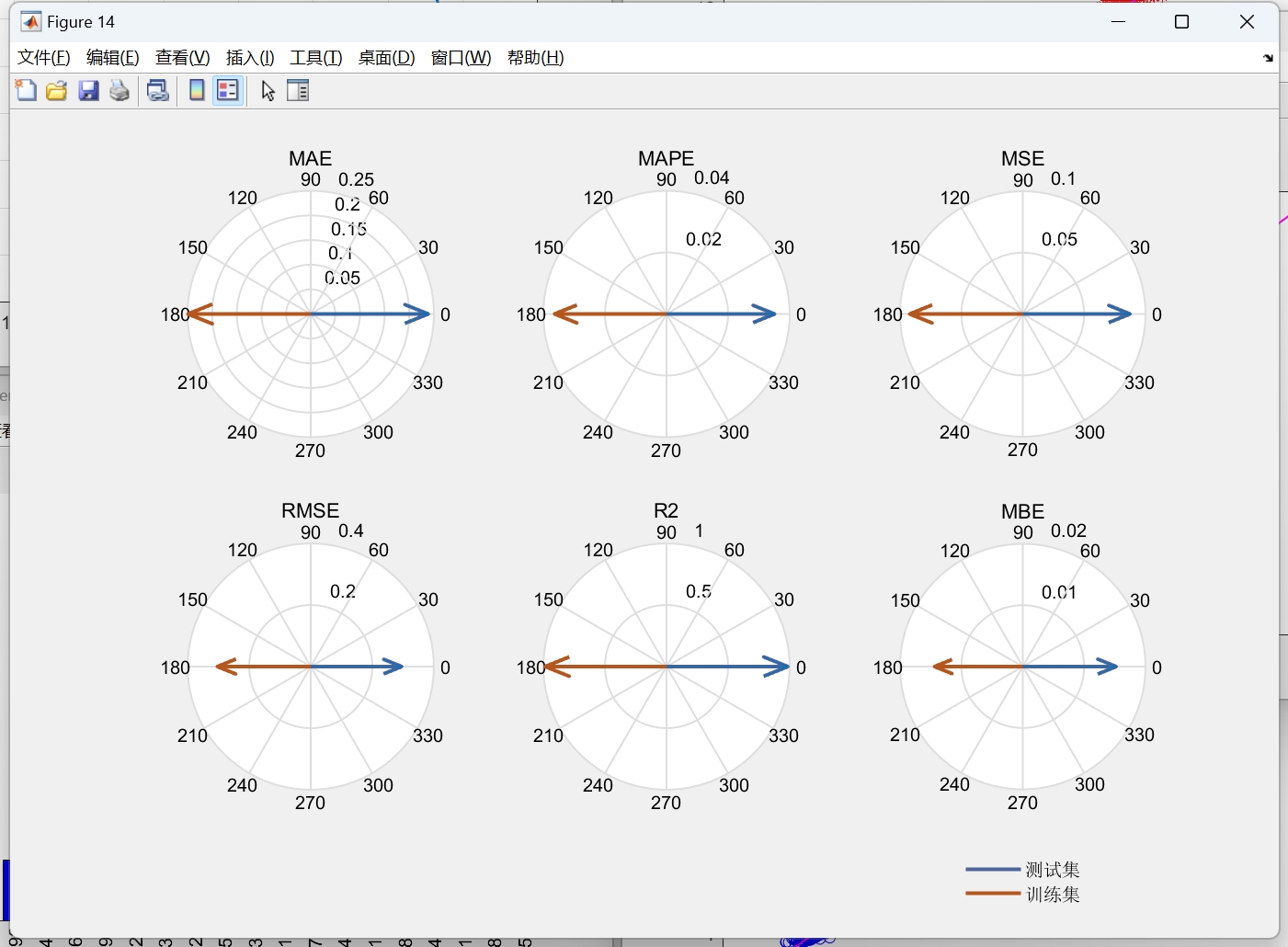1288x947 pixels.
Task: Minimize the Figure 14 window
Action: pyautogui.click(x=1119, y=22)
